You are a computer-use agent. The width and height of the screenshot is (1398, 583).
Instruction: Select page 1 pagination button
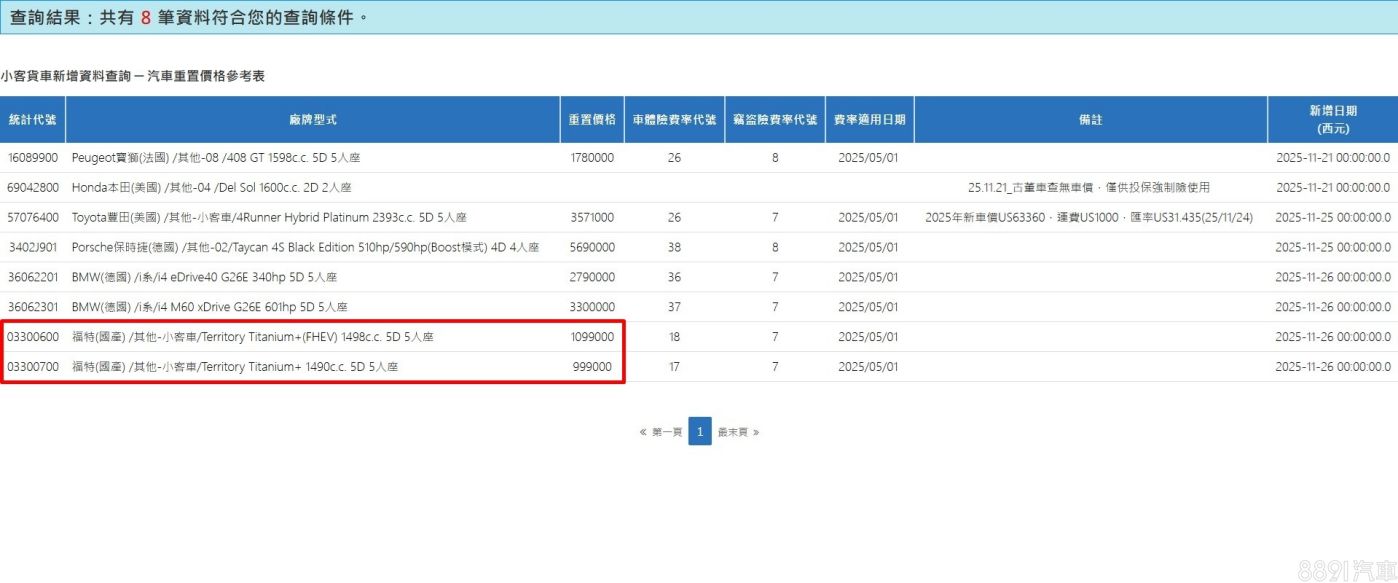coord(700,432)
